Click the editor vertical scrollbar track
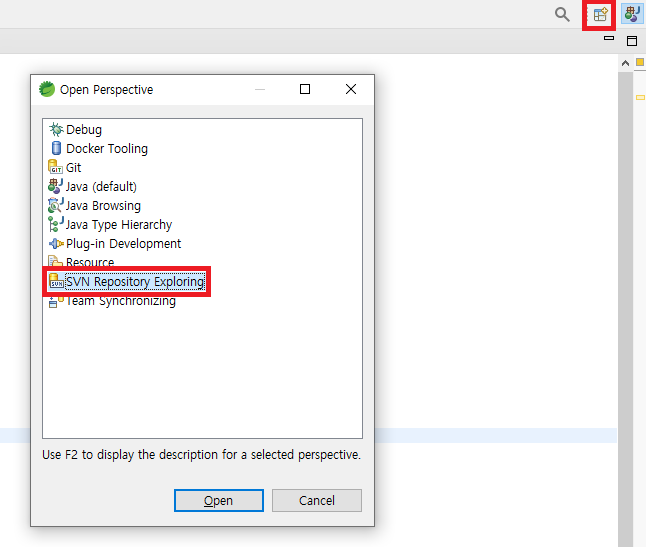 tap(625, 309)
